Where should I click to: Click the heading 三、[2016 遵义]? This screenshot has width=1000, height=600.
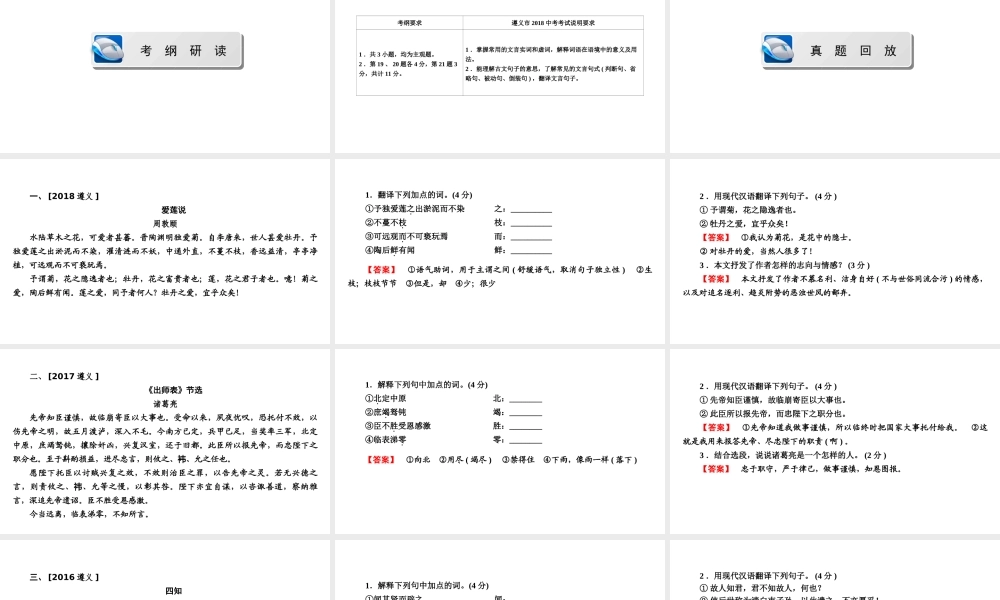[x=64, y=578]
